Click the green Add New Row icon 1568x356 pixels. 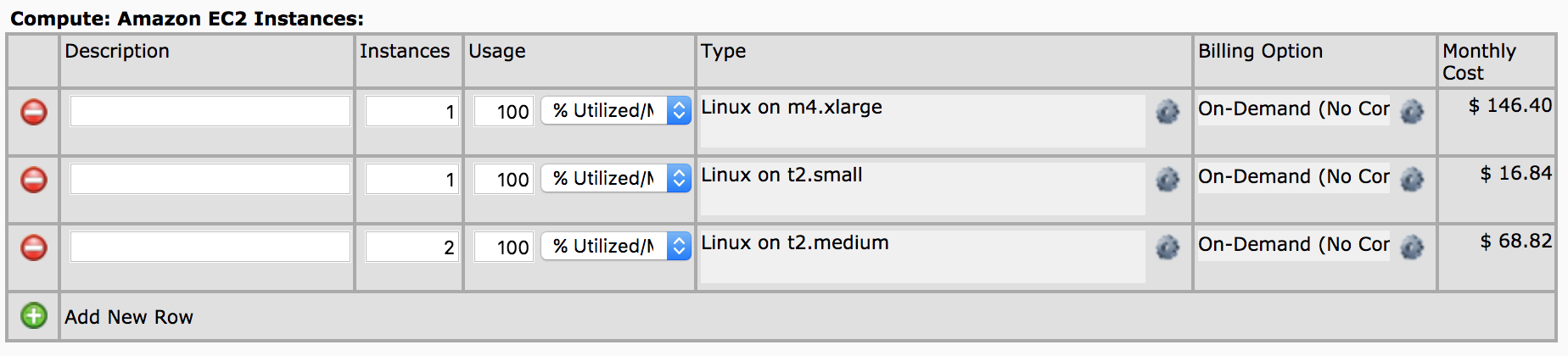point(34,316)
